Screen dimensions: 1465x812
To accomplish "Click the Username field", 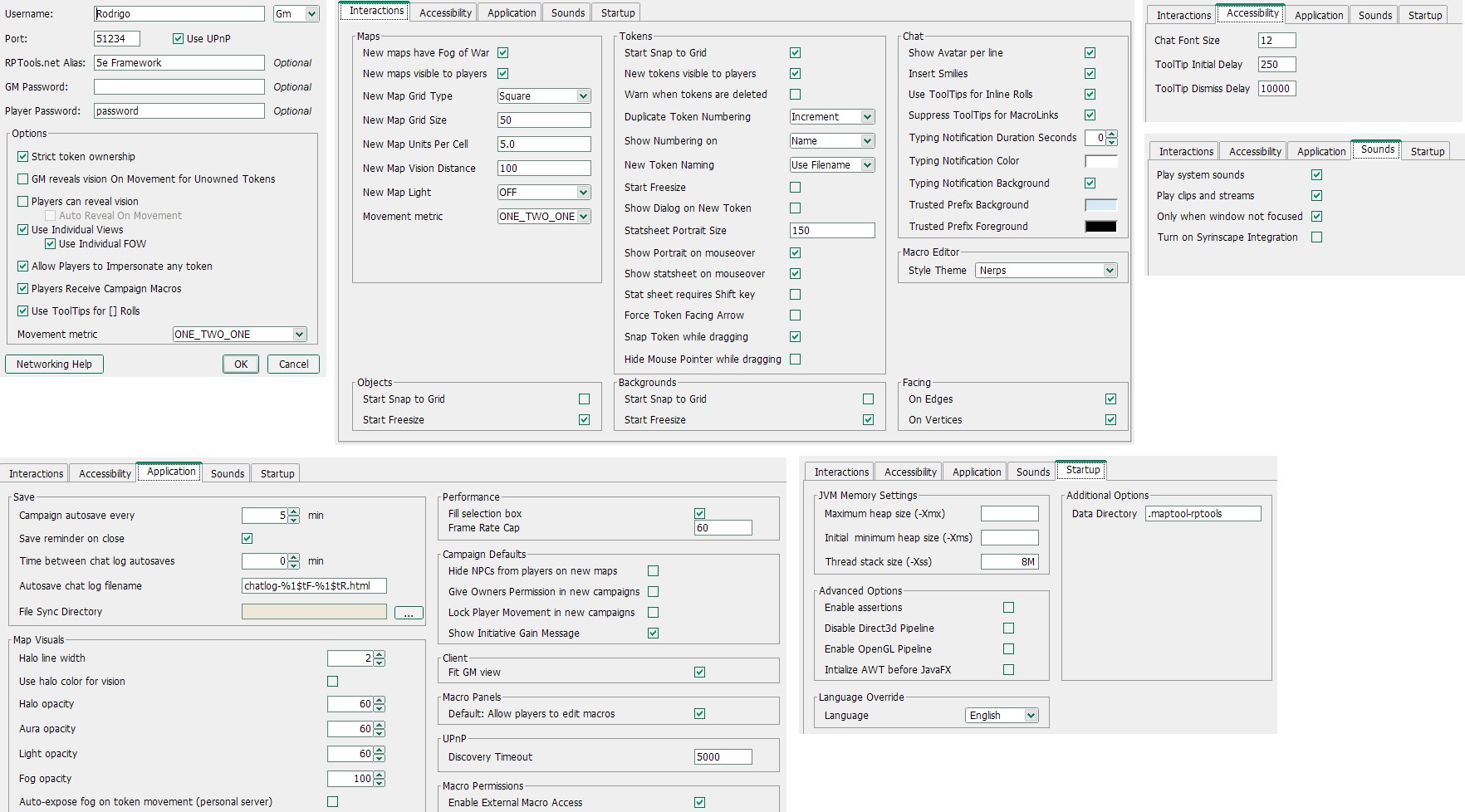I will click(x=179, y=14).
